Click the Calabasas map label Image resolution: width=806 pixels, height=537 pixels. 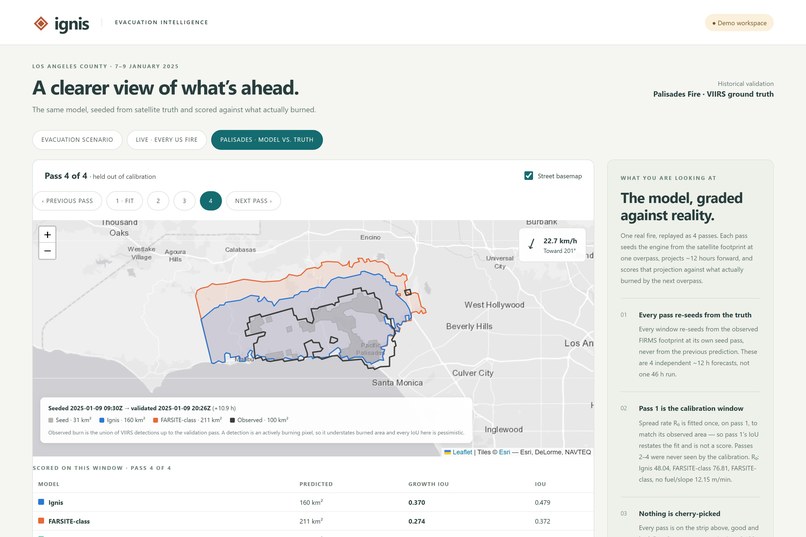240,250
